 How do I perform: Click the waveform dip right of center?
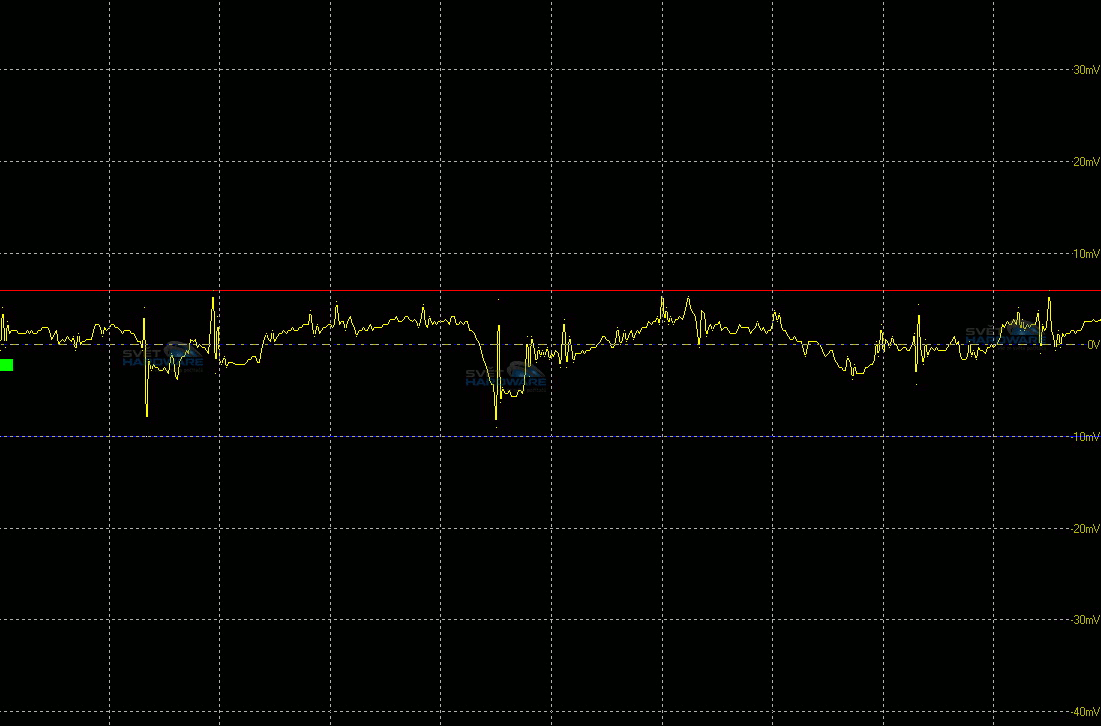pyautogui.click(x=853, y=371)
